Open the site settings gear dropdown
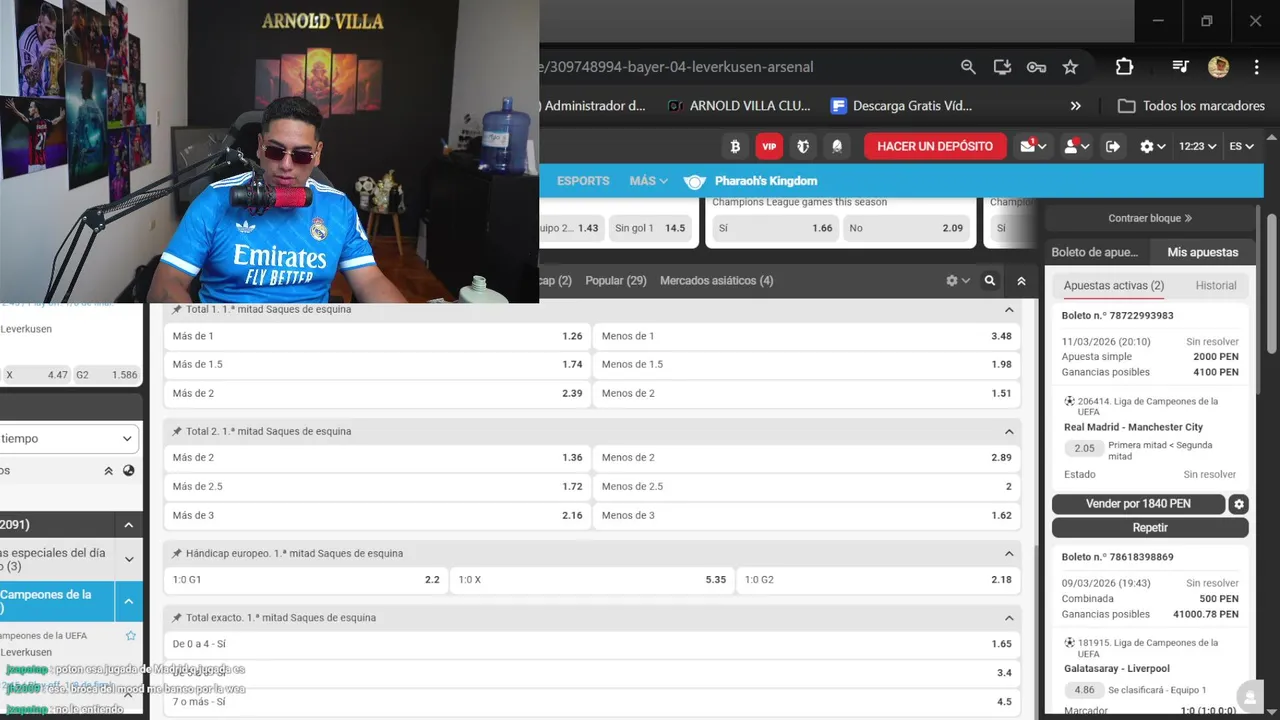The height and width of the screenshot is (720, 1280). (1153, 146)
